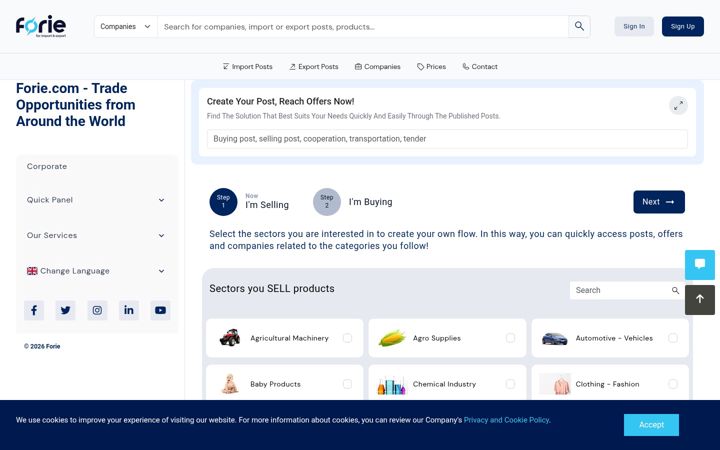This screenshot has height=450, width=720.
Task: Check the Chemical Industry checkbox
Action: click(x=510, y=384)
